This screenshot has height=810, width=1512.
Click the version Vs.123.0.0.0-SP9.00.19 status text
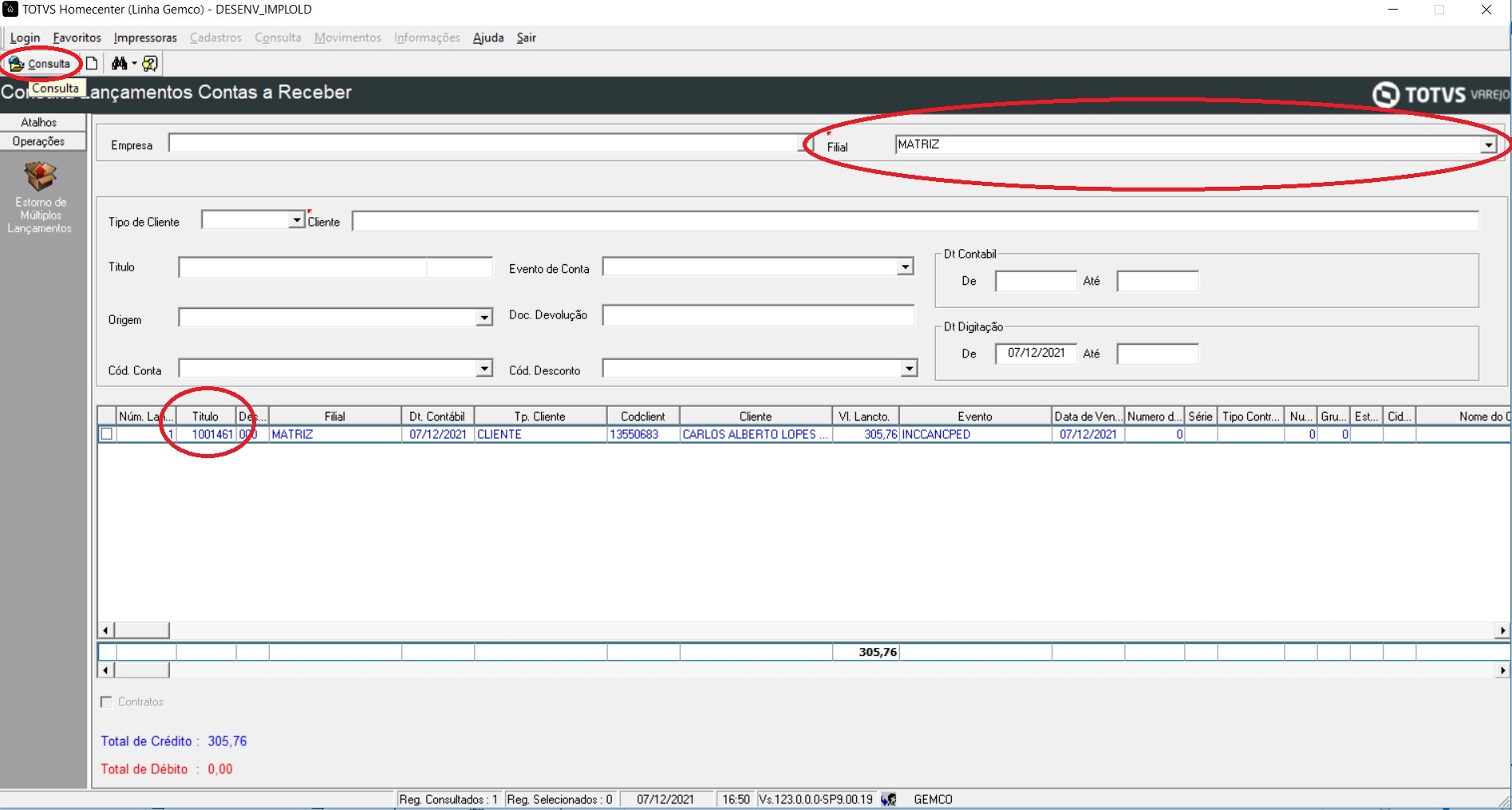816,800
